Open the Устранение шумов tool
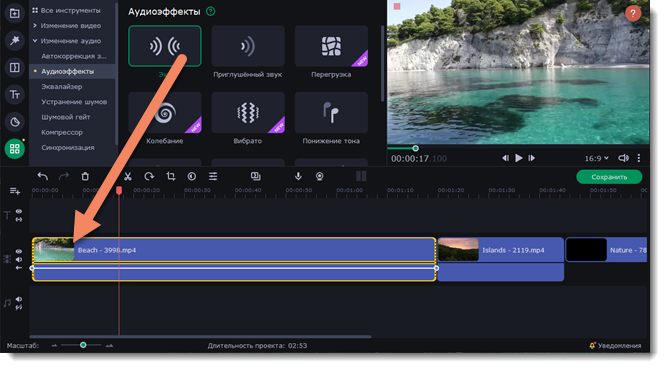This screenshot has height=368, width=665. click(x=74, y=102)
